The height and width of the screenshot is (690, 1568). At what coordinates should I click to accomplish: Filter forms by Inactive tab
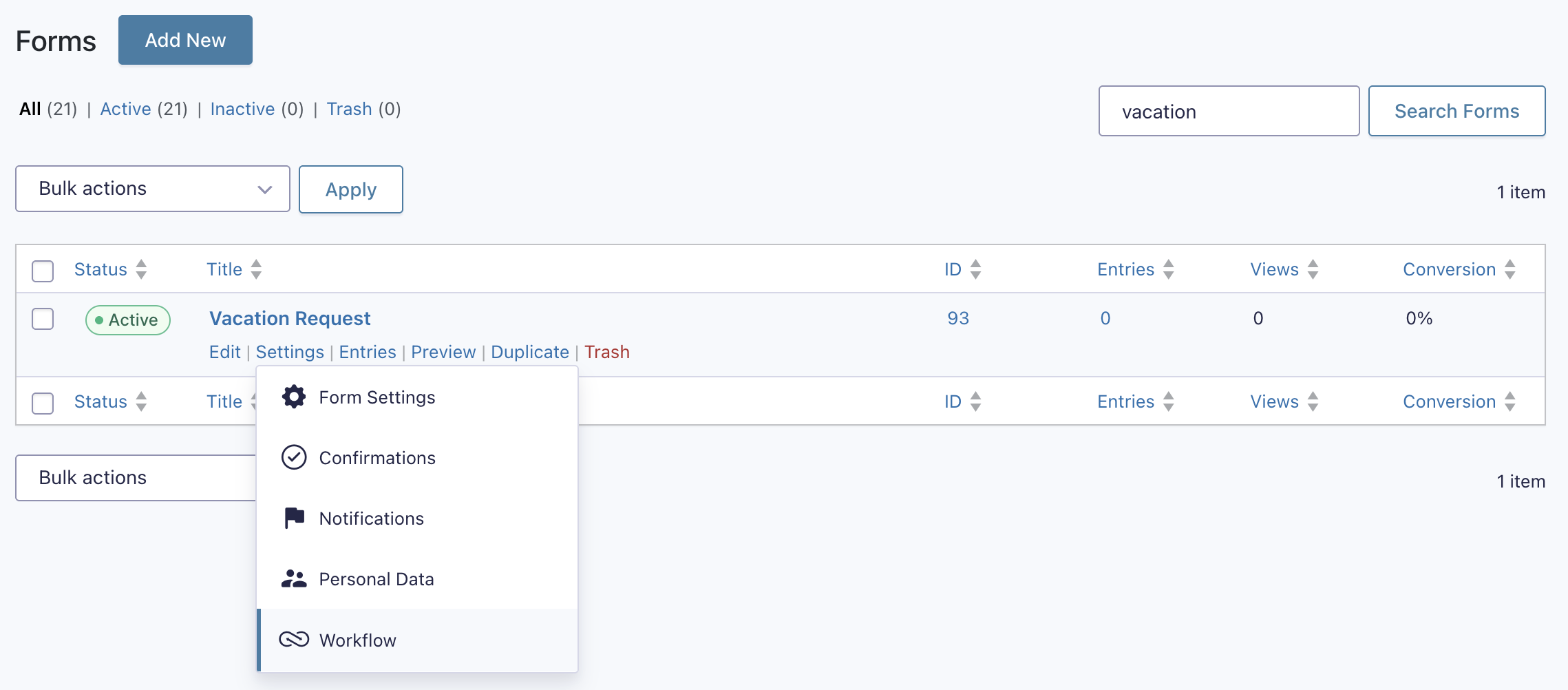coord(242,109)
